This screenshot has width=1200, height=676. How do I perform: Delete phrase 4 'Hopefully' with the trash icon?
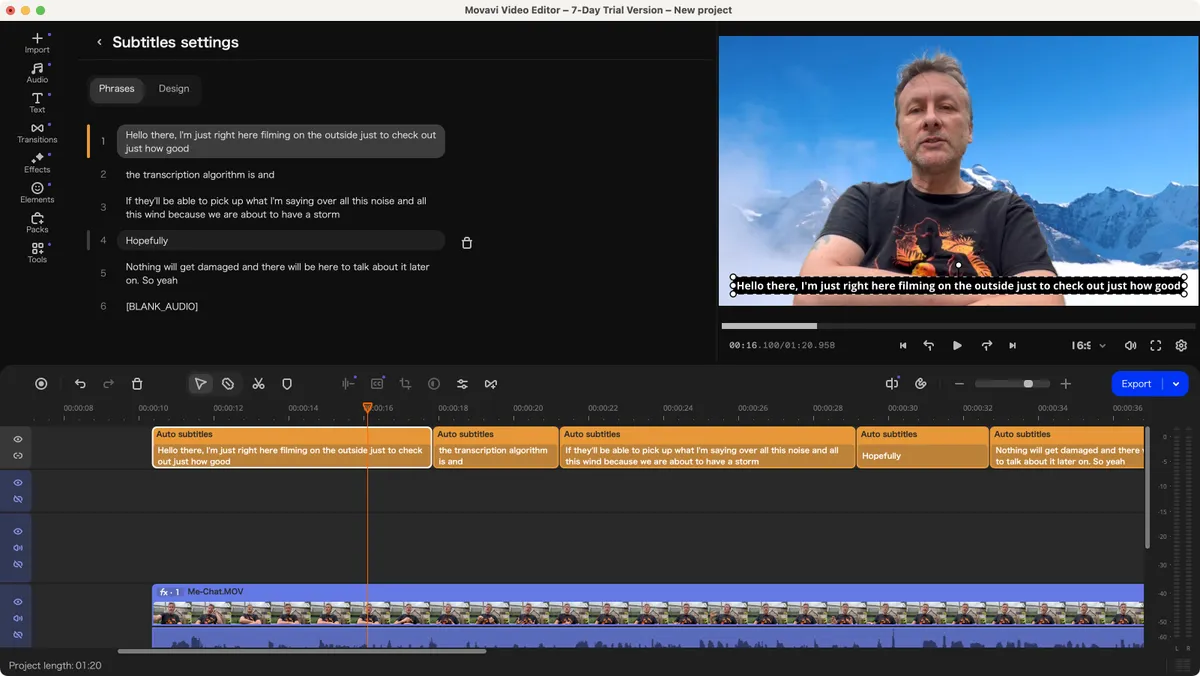pos(466,242)
